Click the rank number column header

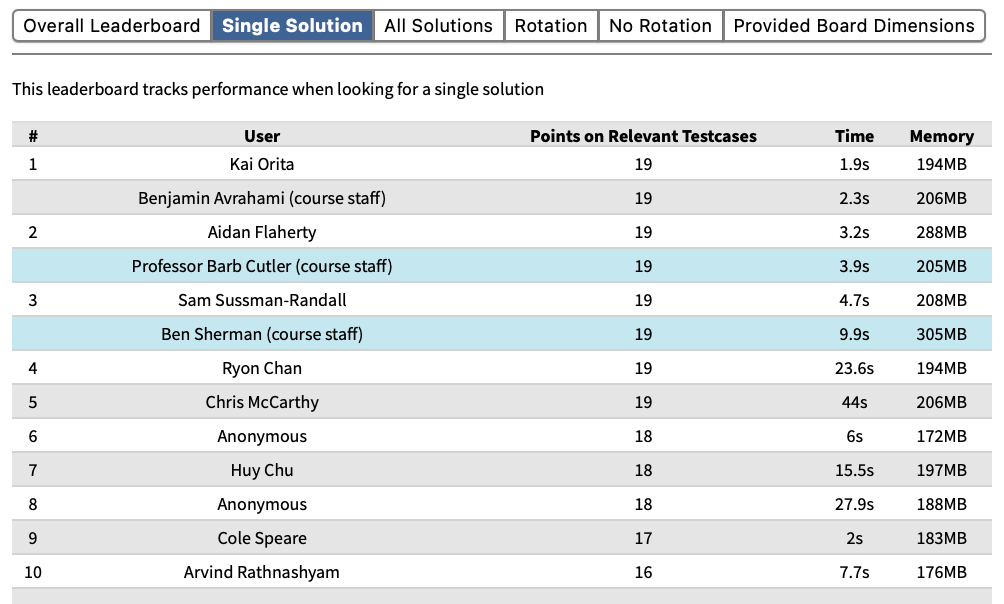tap(33, 136)
